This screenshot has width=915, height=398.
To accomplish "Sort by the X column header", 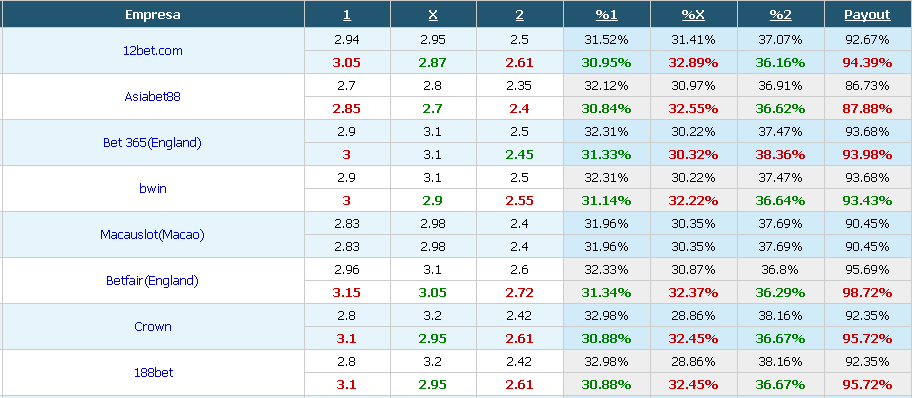I will pos(433,15).
